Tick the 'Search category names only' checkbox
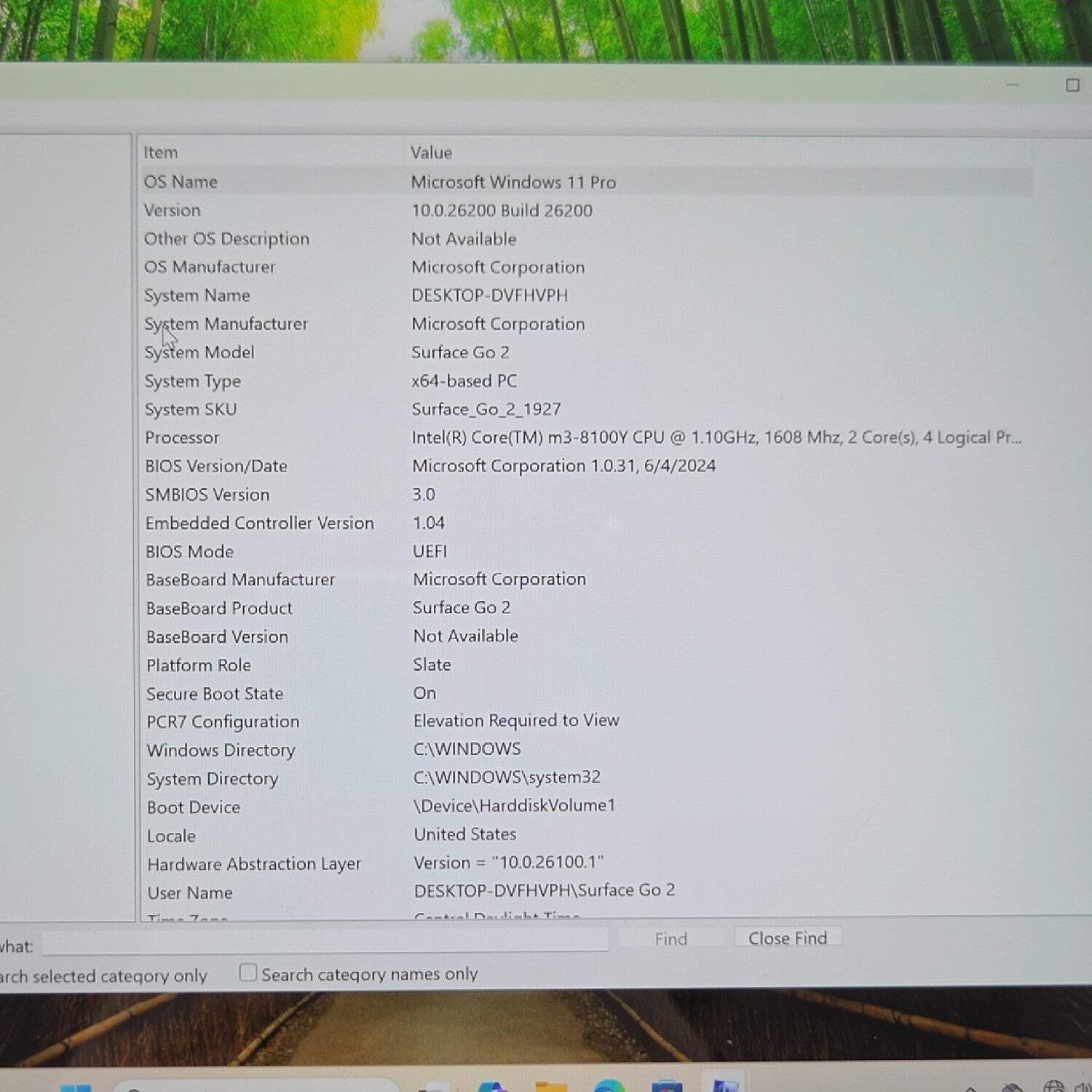 [x=248, y=973]
